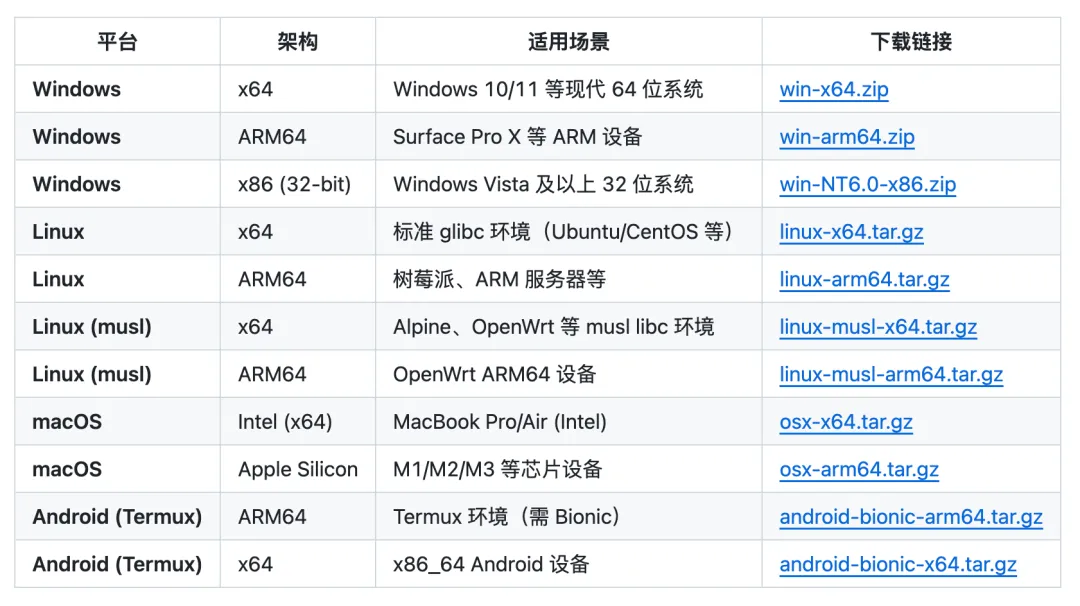Click the 平台 column header
1080x606 pixels.
117,42
